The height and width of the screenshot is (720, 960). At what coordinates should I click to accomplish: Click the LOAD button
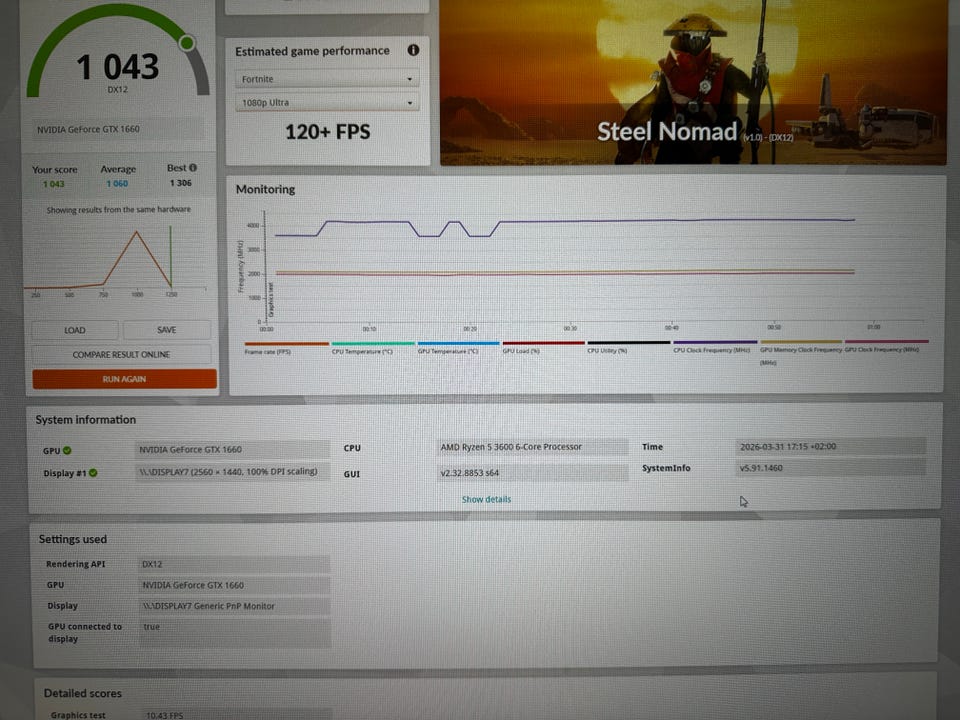tap(75, 330)
